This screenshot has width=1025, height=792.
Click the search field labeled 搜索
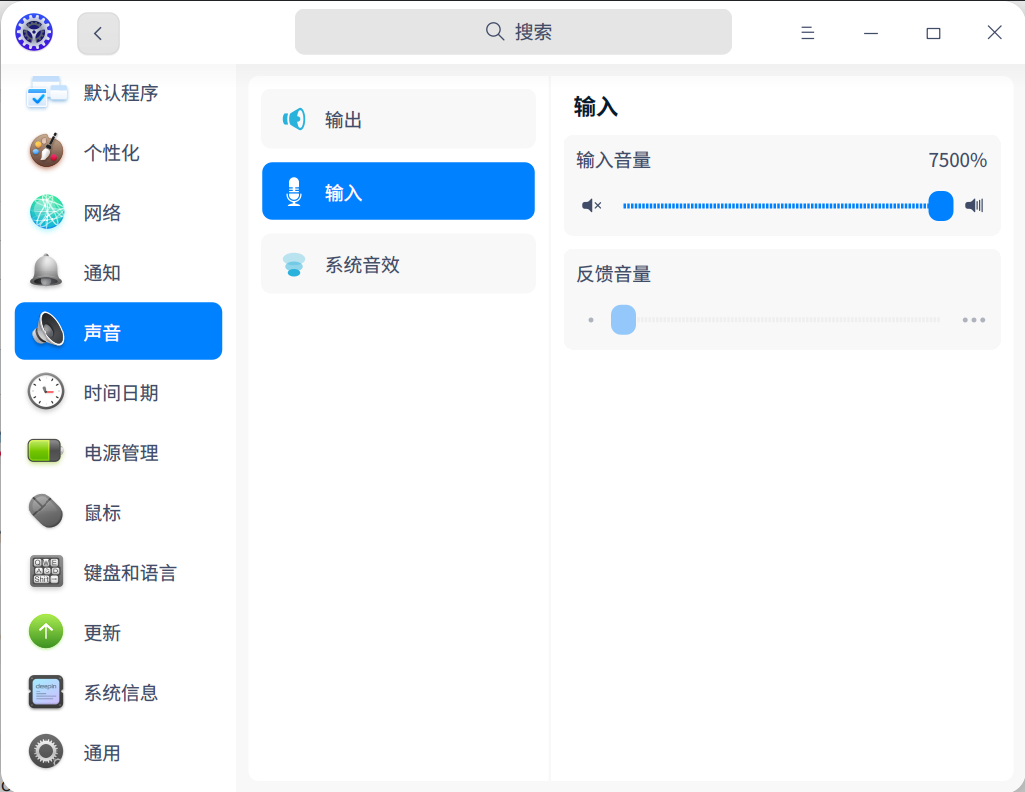513,32
